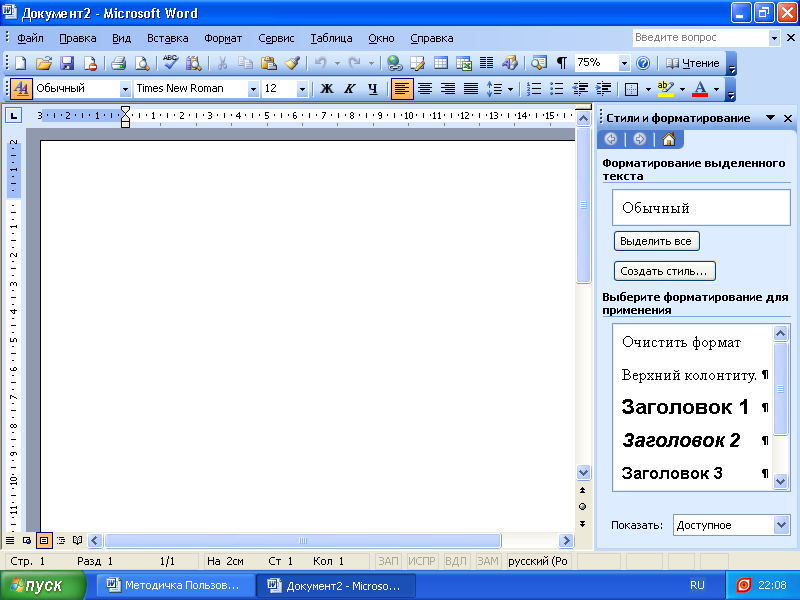The width and height of the screenshot is (800, 600).
Task: Open the Правка menu
Action: pos(78,38)
